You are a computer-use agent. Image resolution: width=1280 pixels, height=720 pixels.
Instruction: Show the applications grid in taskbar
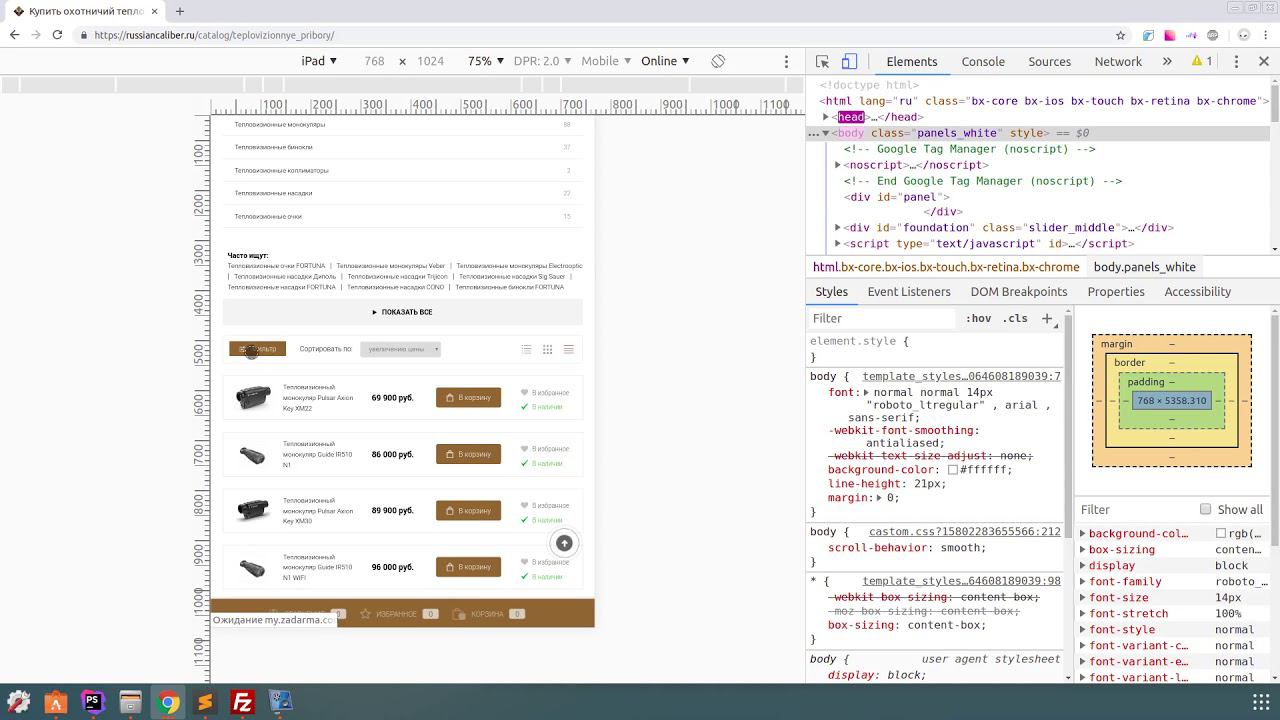tap(1261, 702)
